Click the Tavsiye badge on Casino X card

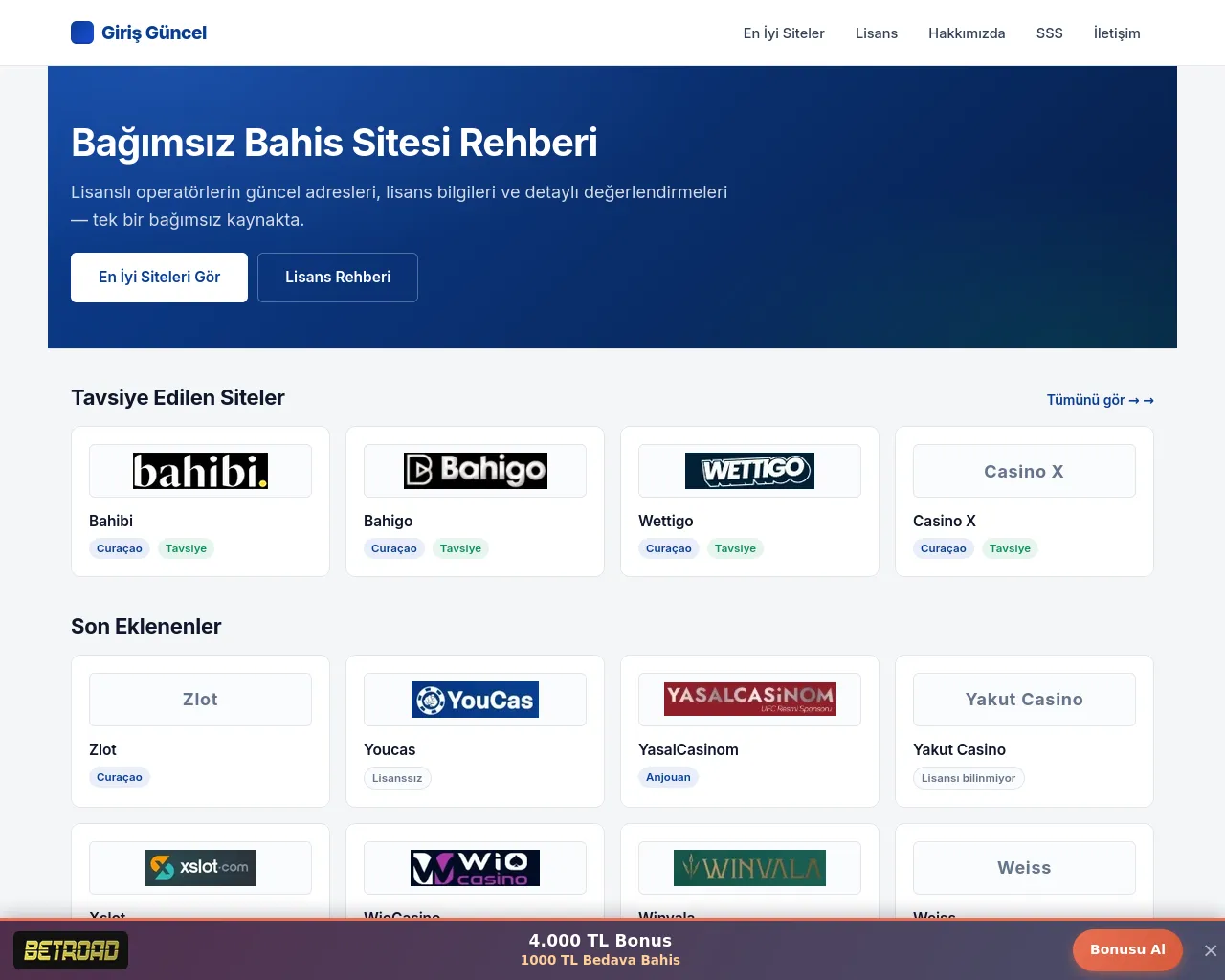pos(1010,548)
